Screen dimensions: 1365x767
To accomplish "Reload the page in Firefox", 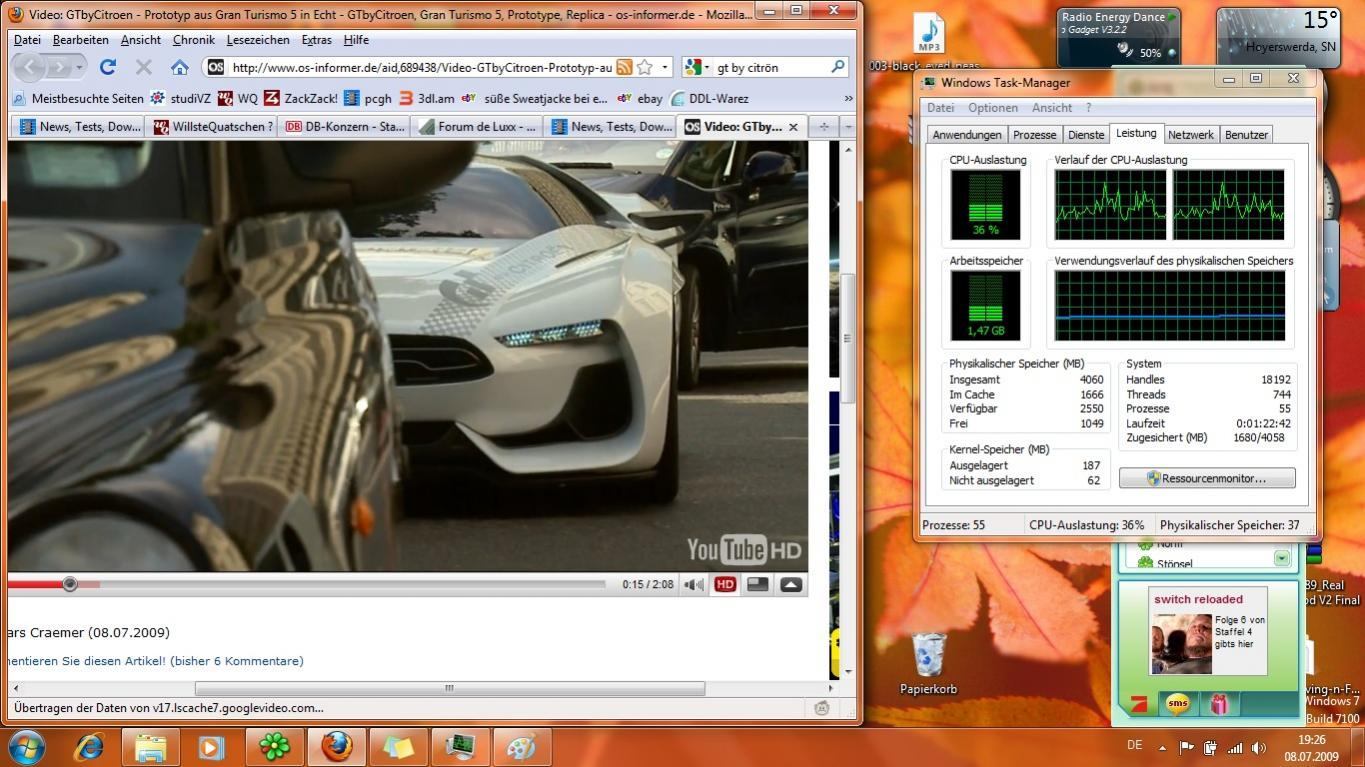I will coord(108,67).
